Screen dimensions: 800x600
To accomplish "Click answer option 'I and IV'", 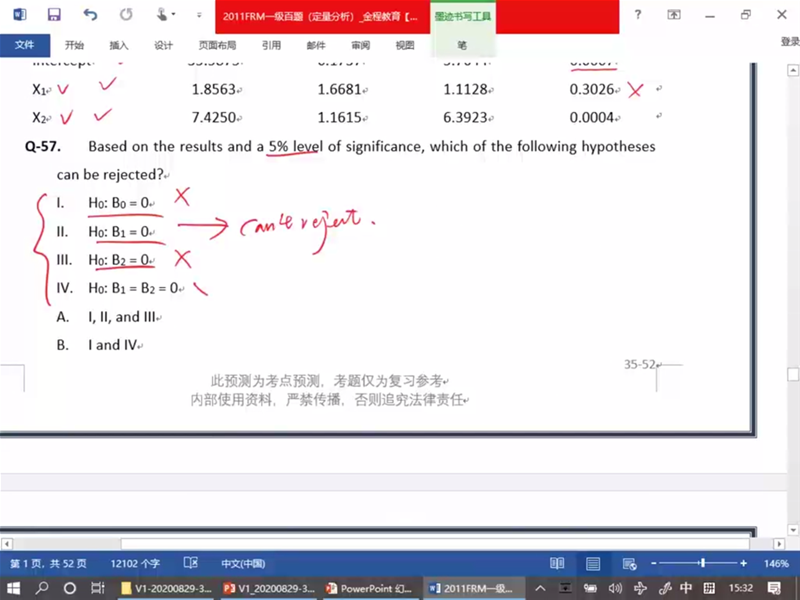I will [x=113, y=345].
